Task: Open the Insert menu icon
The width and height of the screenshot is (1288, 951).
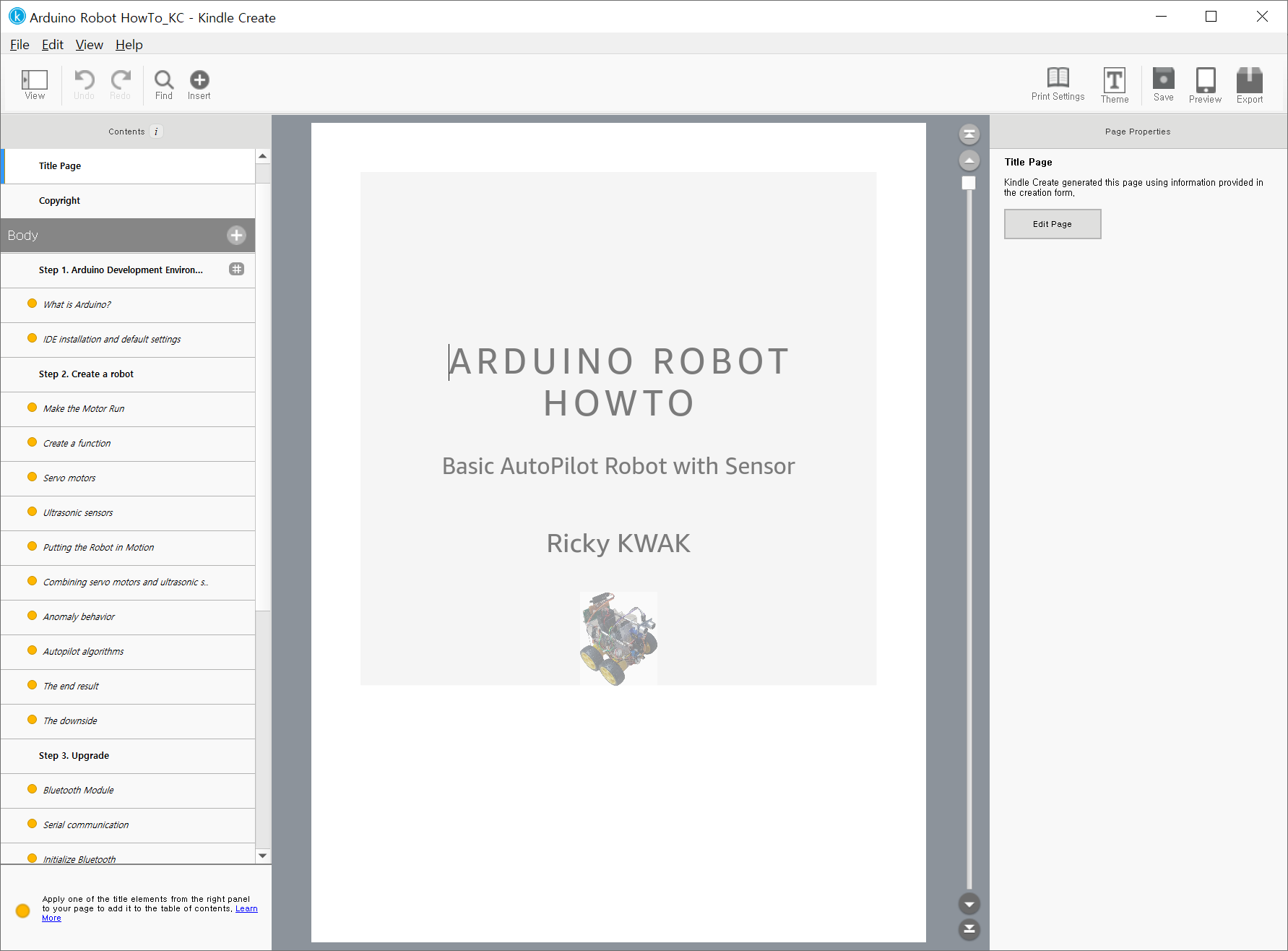Action: [199, 85]
